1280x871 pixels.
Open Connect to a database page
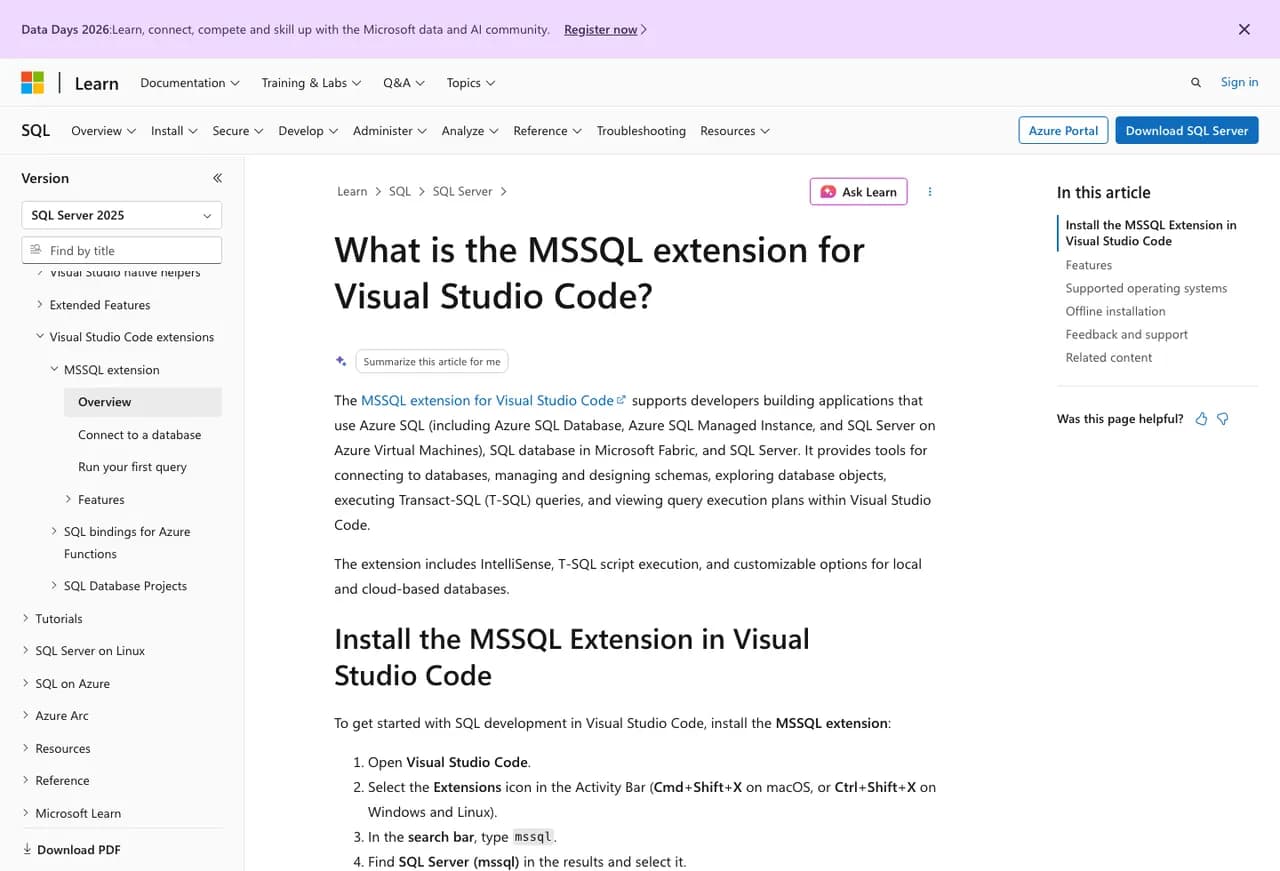140,435
